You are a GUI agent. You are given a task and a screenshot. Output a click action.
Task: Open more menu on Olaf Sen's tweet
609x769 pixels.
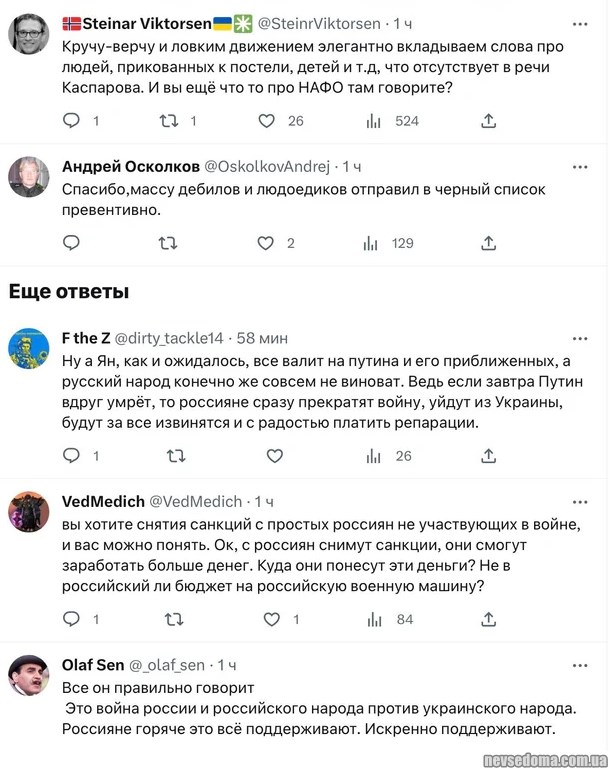(581, 665)
